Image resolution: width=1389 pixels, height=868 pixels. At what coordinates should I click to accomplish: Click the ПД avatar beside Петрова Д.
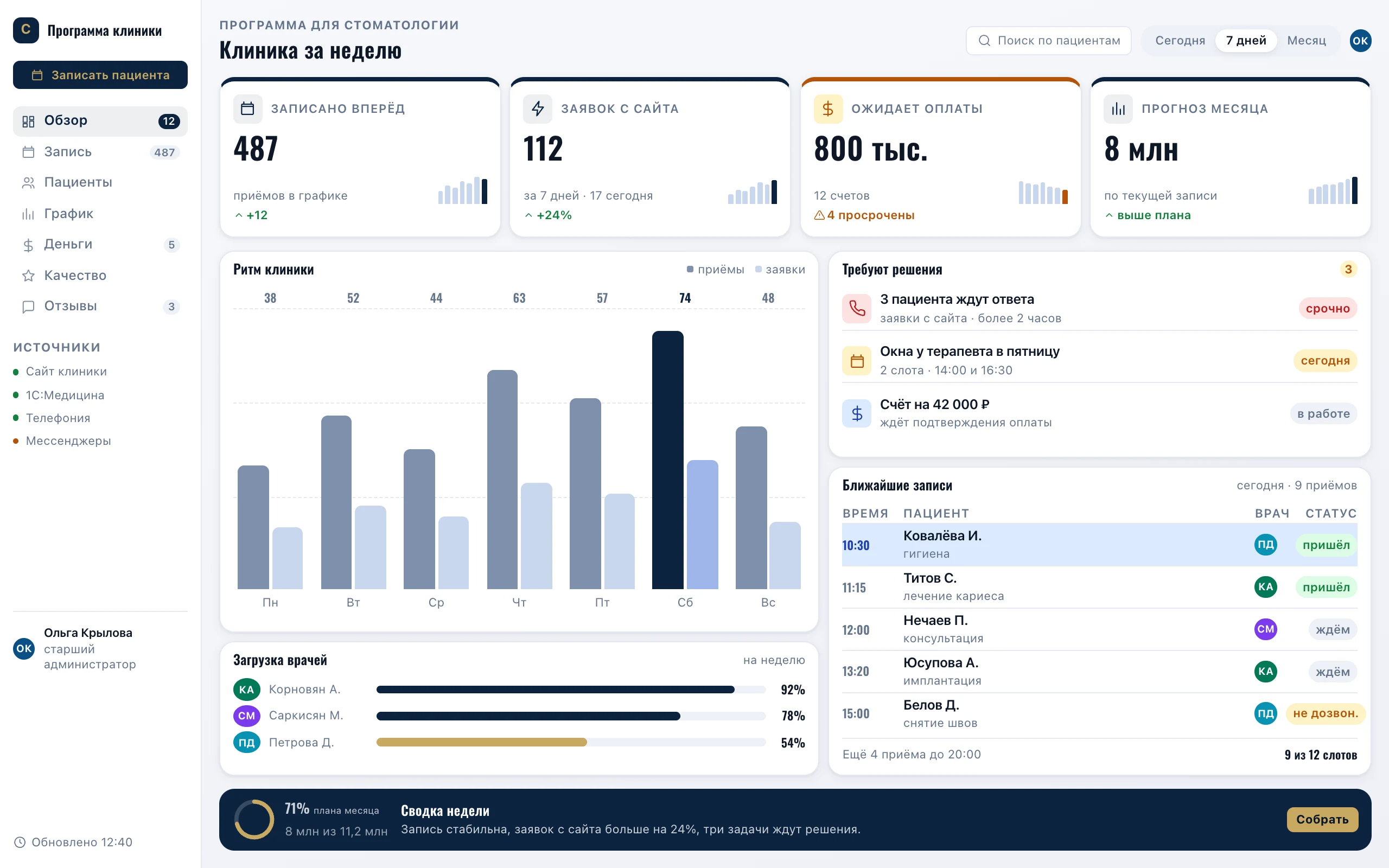click(247, 742)
